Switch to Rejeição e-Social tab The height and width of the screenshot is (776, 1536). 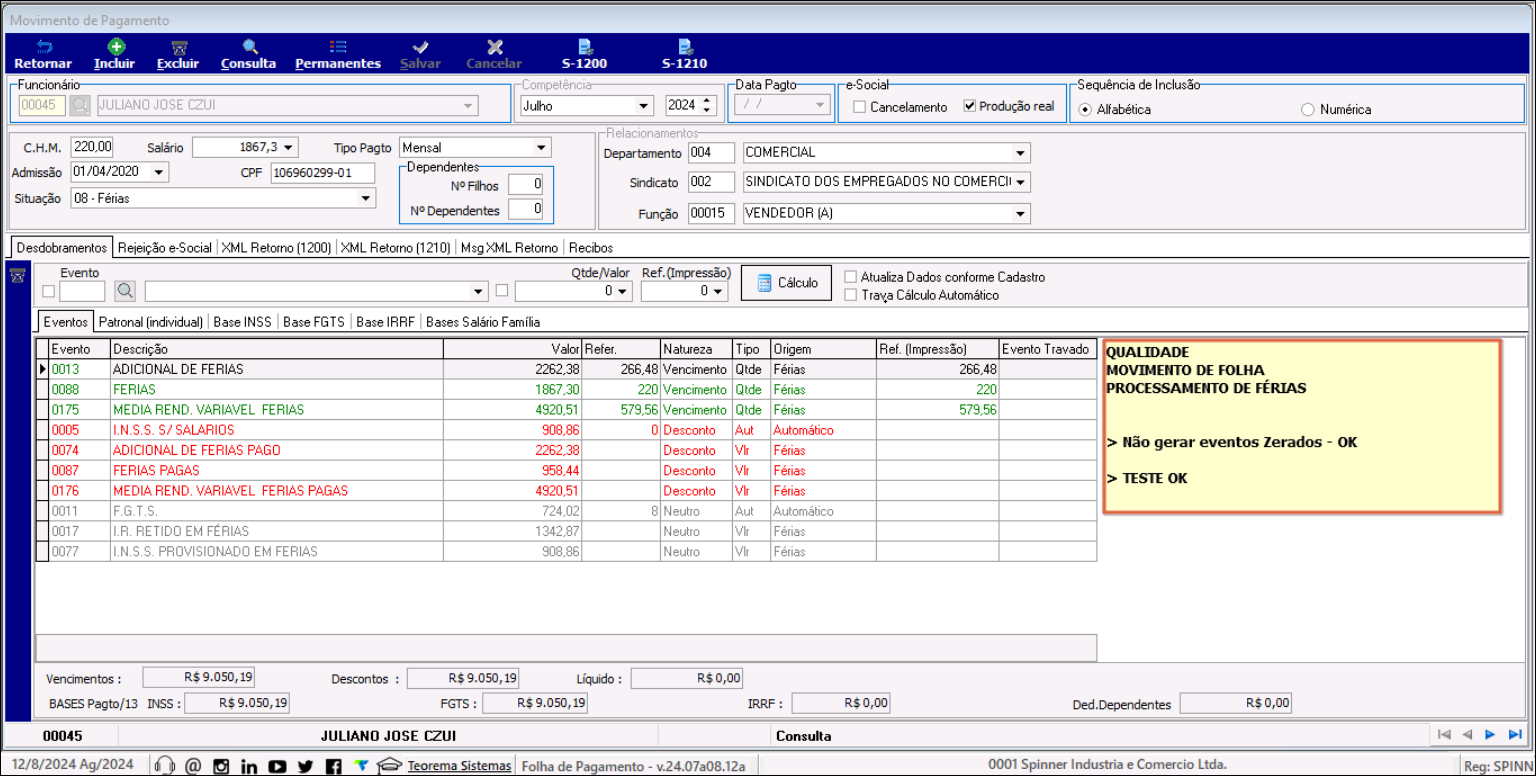164,247
